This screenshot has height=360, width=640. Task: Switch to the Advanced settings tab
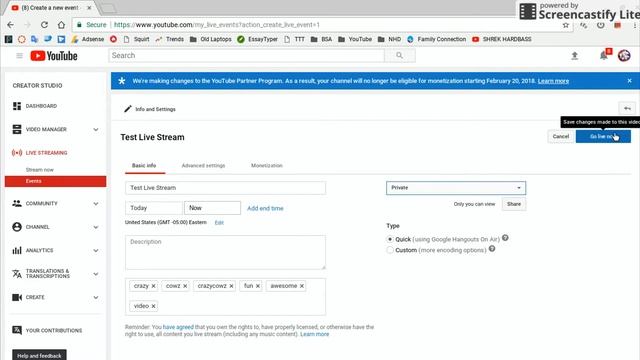203,165
